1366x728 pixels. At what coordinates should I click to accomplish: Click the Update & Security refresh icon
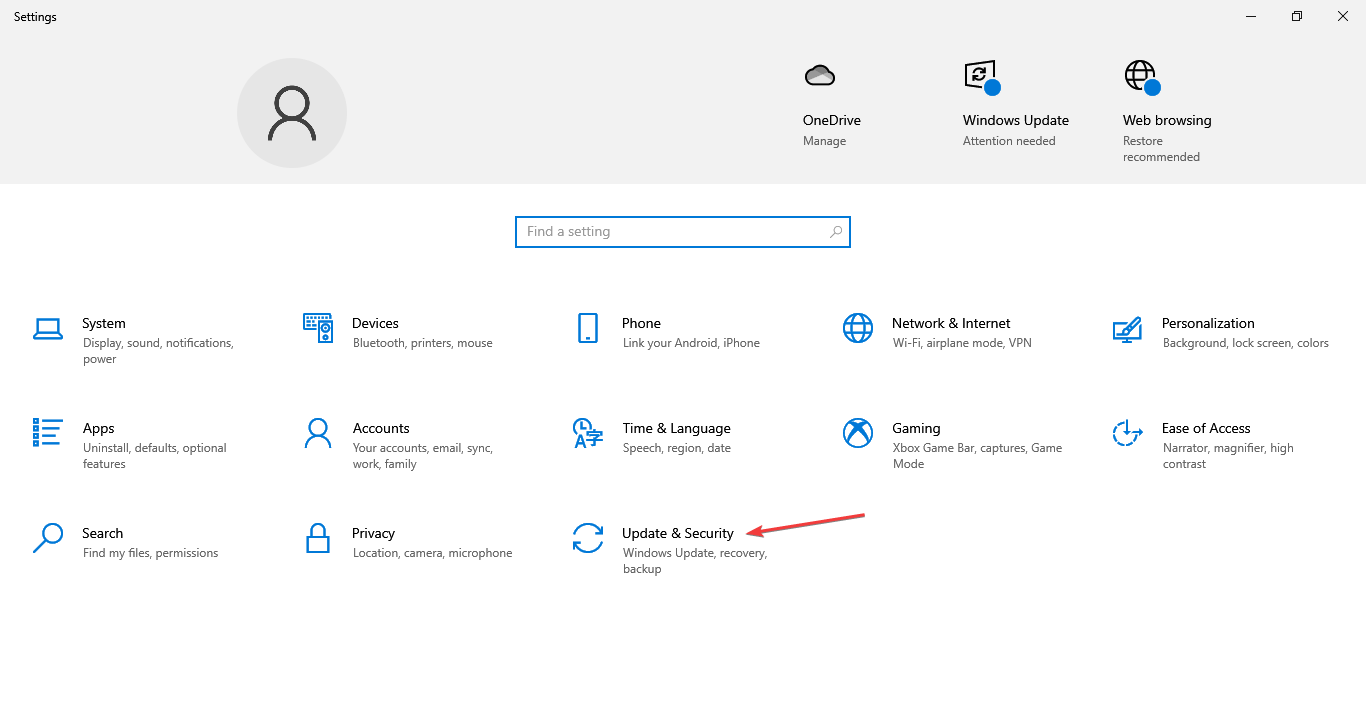(587, 538)
